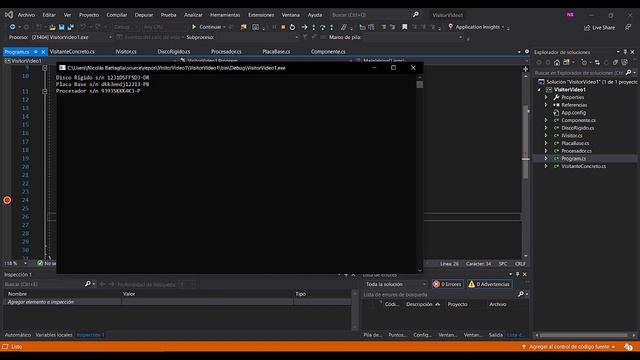This screenshot has width=640, height=360.
Task: Collapse the code region at line 11
Action: pyautogui.click(x=45, y=91)
